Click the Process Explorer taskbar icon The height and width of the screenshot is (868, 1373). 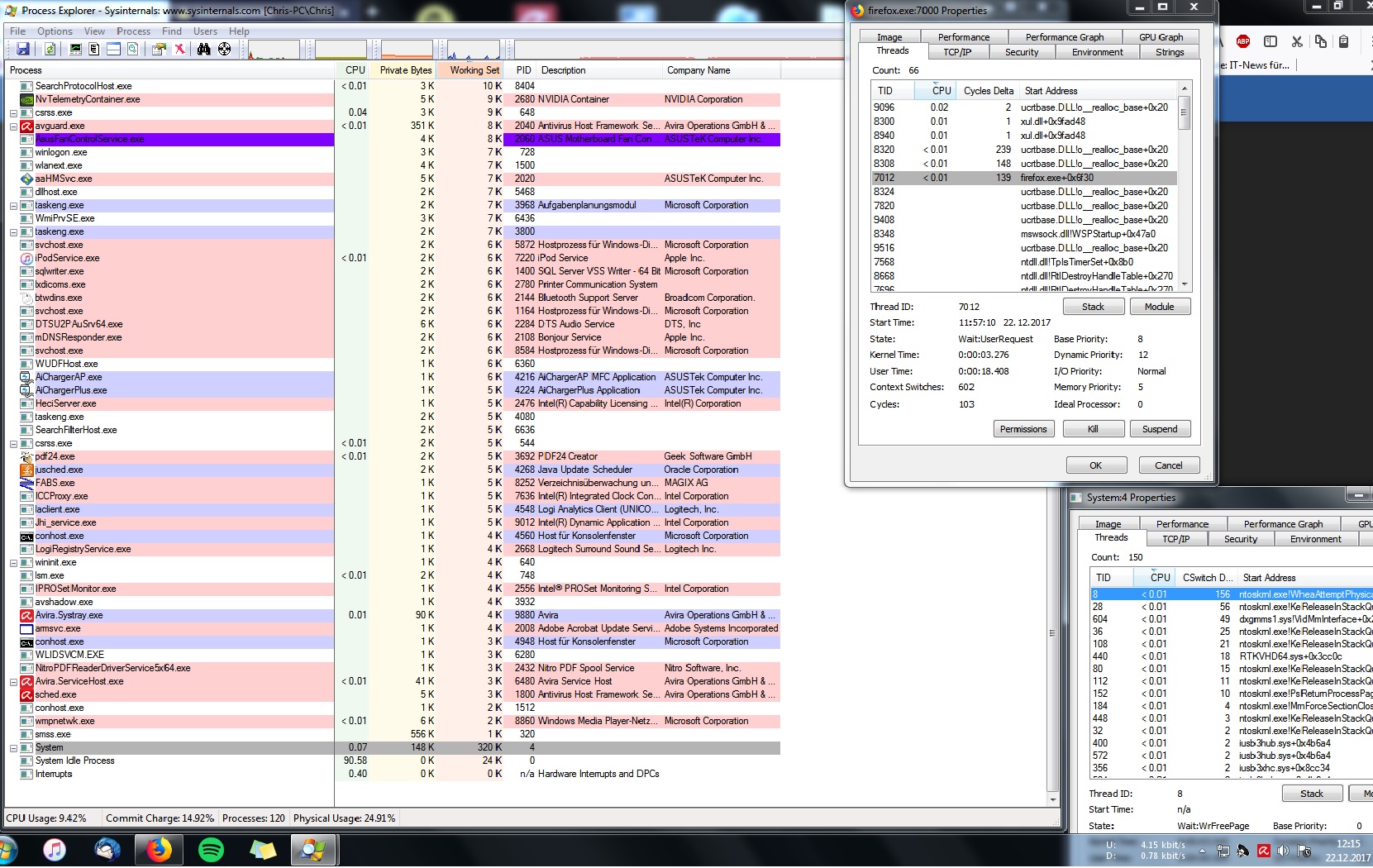(313, 850)
